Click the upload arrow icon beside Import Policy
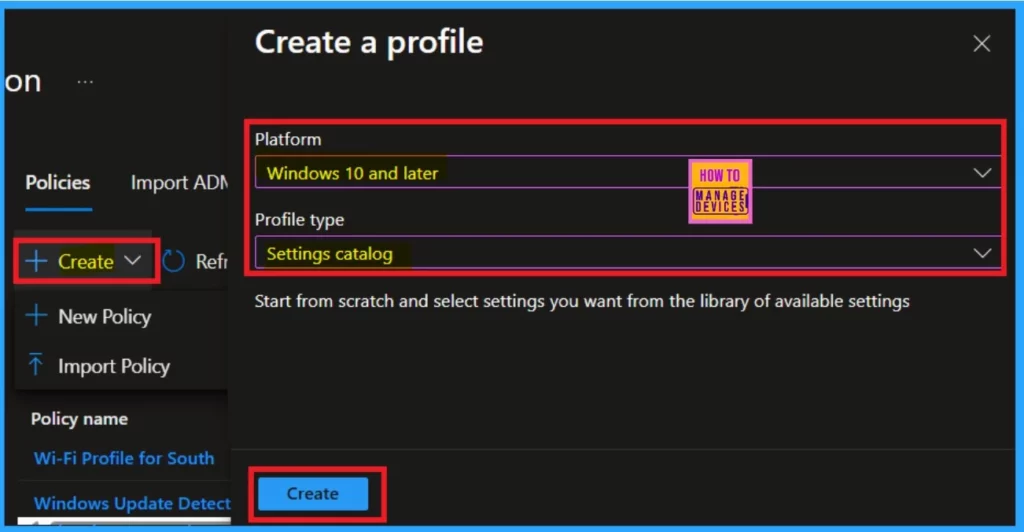 coord(36,364)
